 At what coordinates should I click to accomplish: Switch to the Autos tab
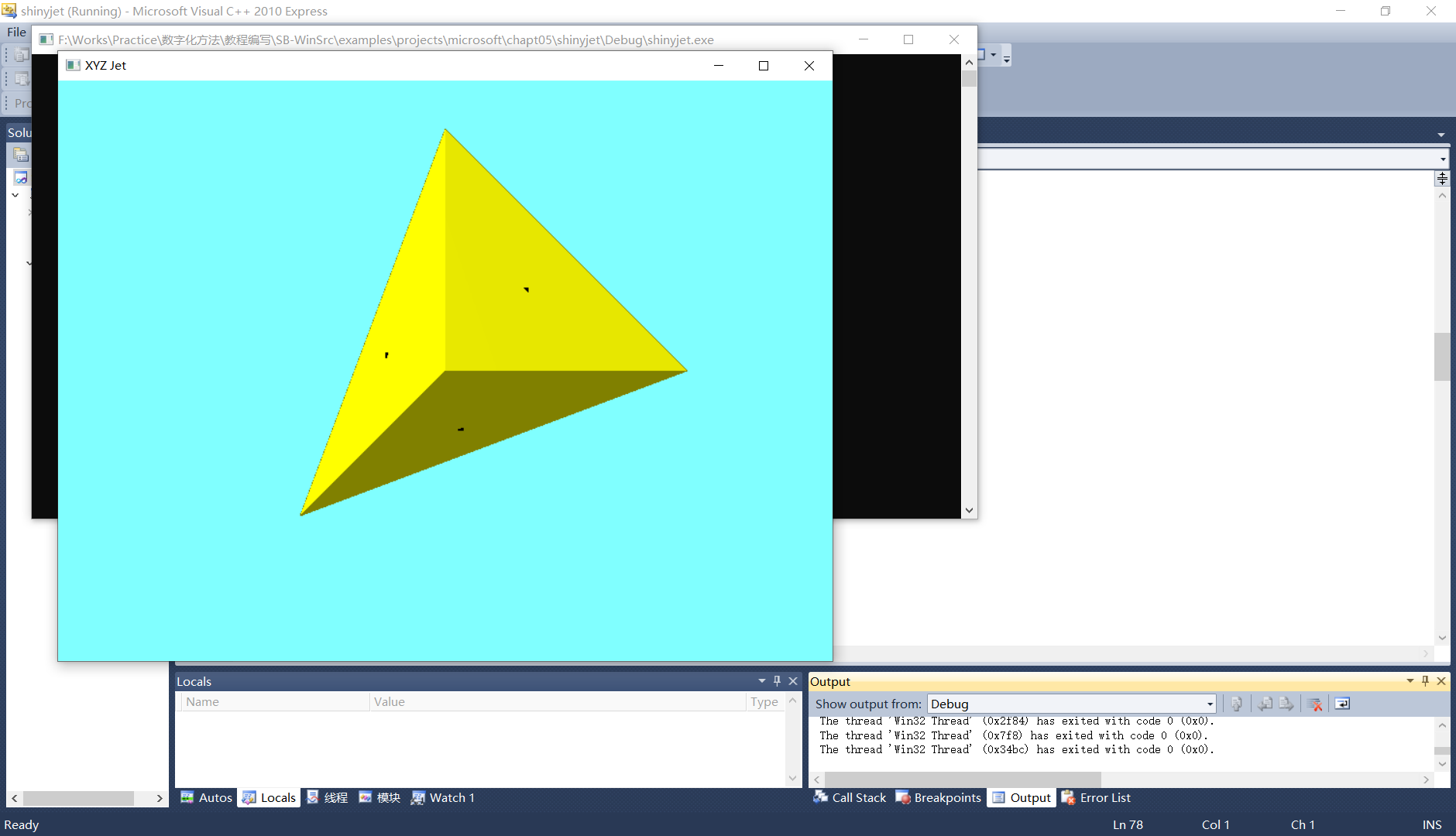[206, 797]
